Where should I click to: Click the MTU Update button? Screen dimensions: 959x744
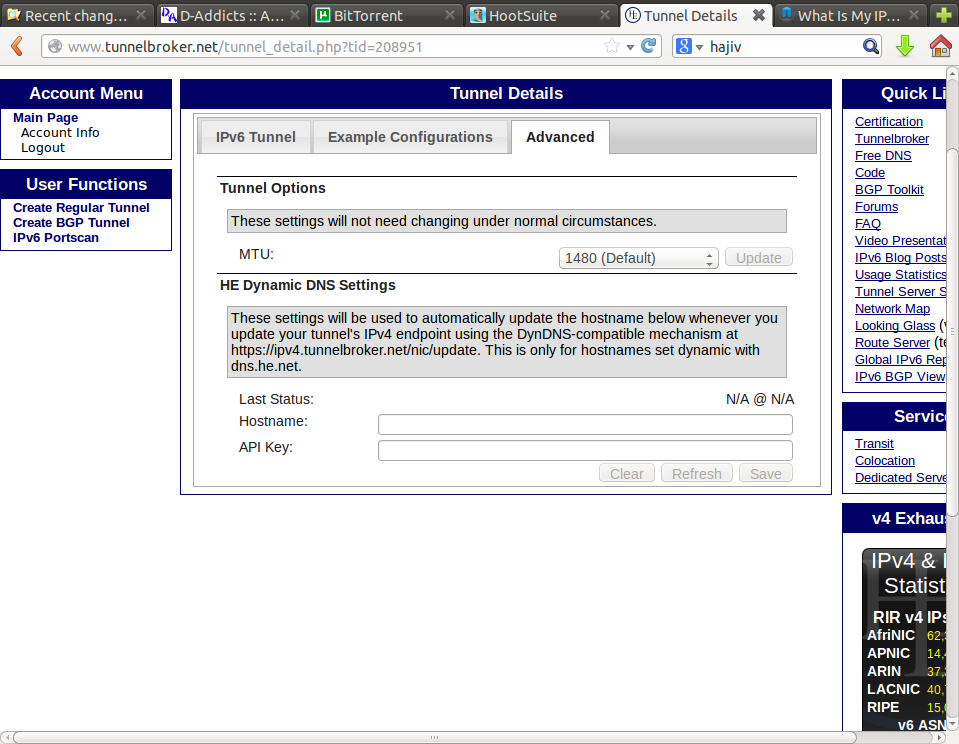tap(758, 258)
